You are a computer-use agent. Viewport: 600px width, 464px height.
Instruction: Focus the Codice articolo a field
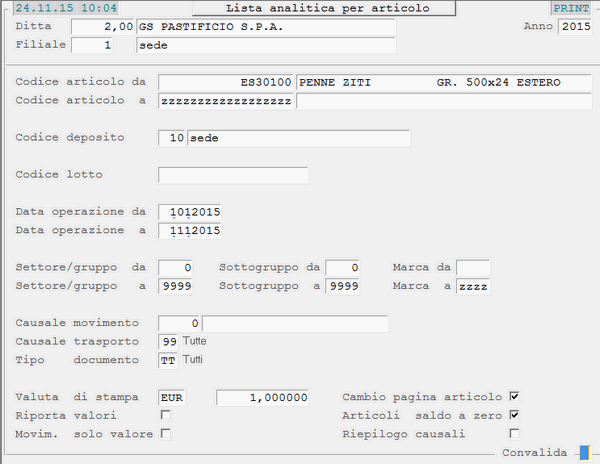(x=226, y=101)
